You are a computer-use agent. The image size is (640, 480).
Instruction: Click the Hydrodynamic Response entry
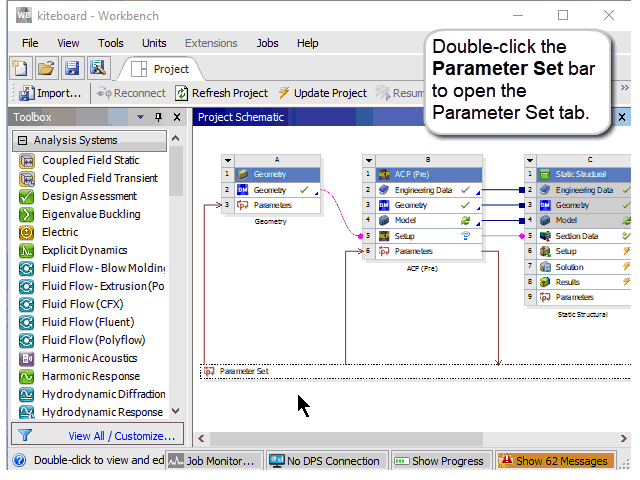(92, 412)
